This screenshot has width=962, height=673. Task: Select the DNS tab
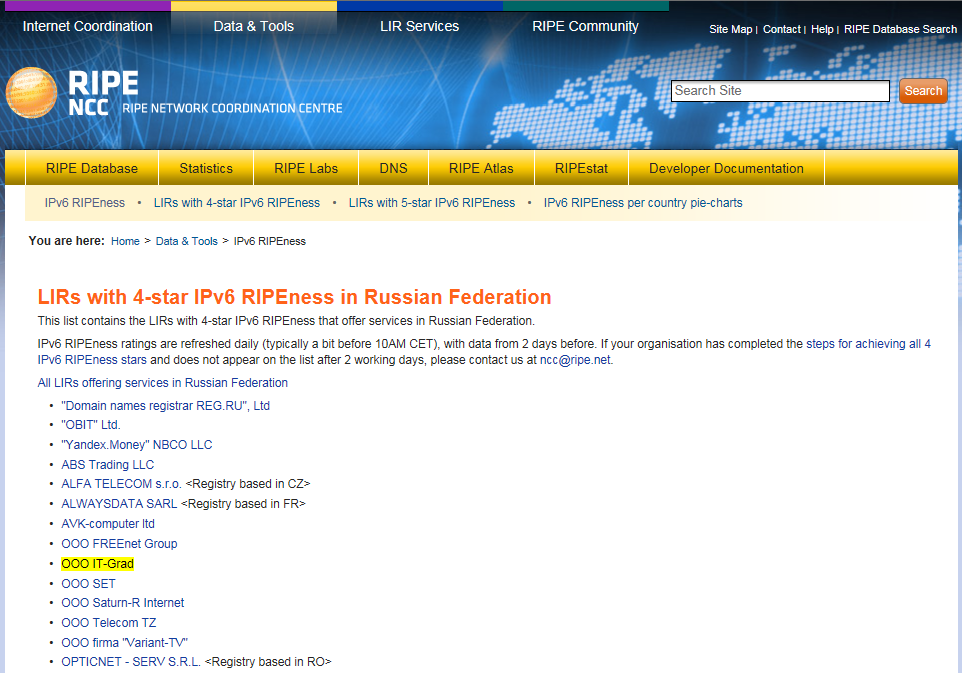pos(393,168)
